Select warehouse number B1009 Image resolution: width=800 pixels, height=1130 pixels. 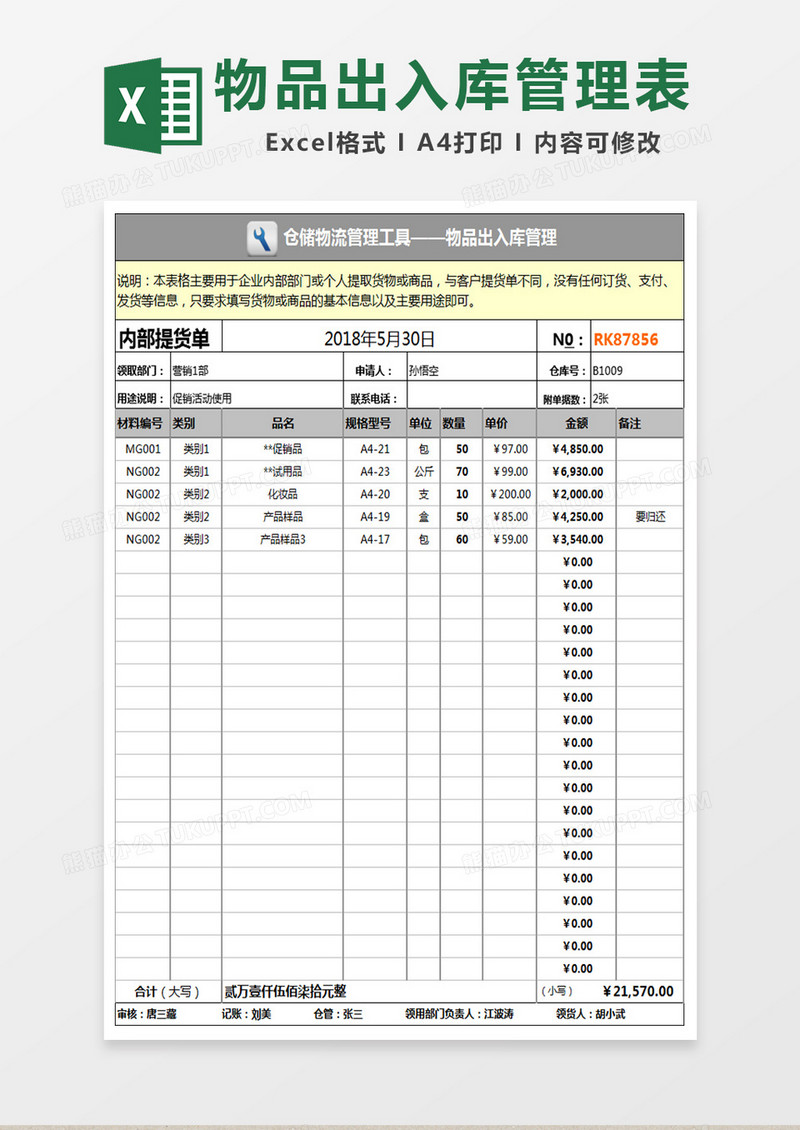pos(608,371)
